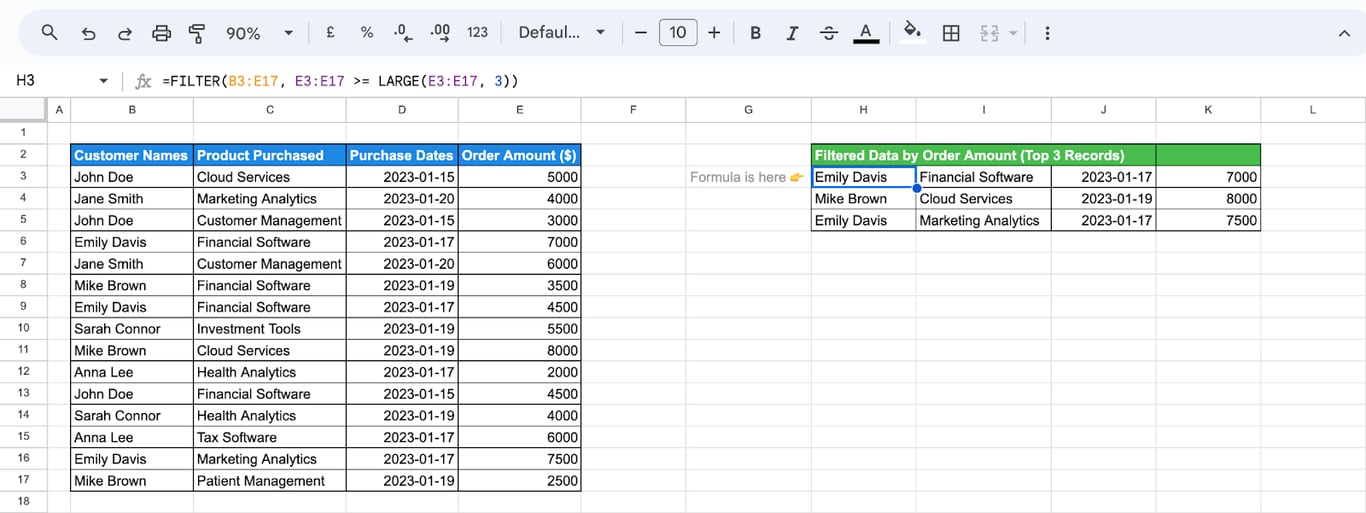The height and width of the screenshot is (513, 1366).
Task: Select Sarah Connor in row 10
Action: (132, 328)
